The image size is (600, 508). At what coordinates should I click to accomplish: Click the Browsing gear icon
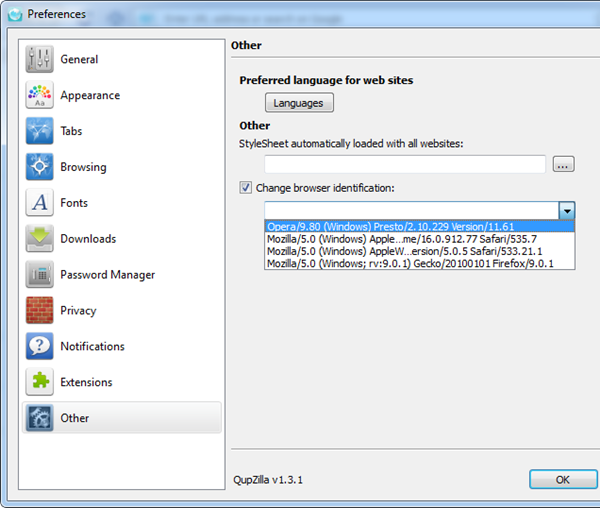(x=40, y=167)
